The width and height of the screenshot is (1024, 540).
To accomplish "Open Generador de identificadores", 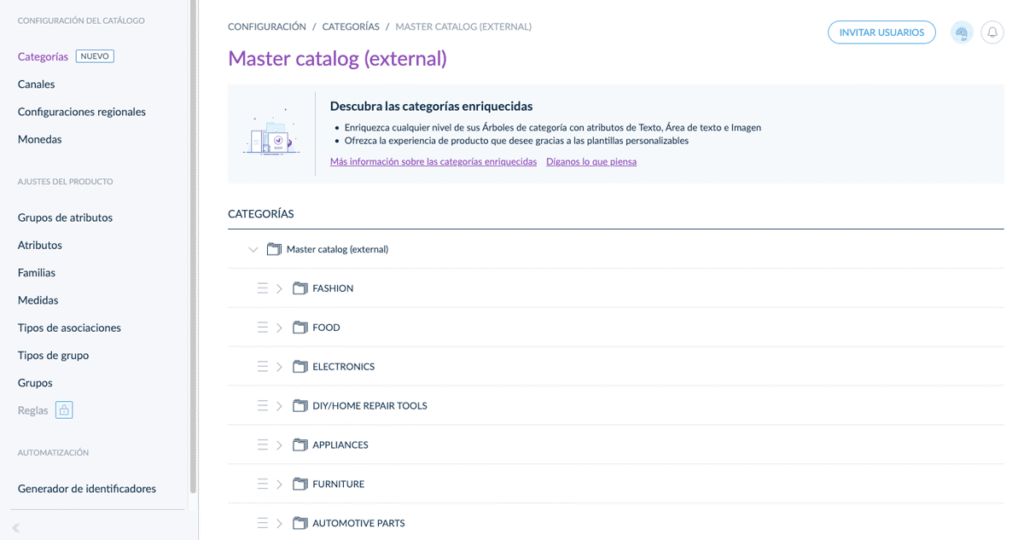I will click(87, 488).
